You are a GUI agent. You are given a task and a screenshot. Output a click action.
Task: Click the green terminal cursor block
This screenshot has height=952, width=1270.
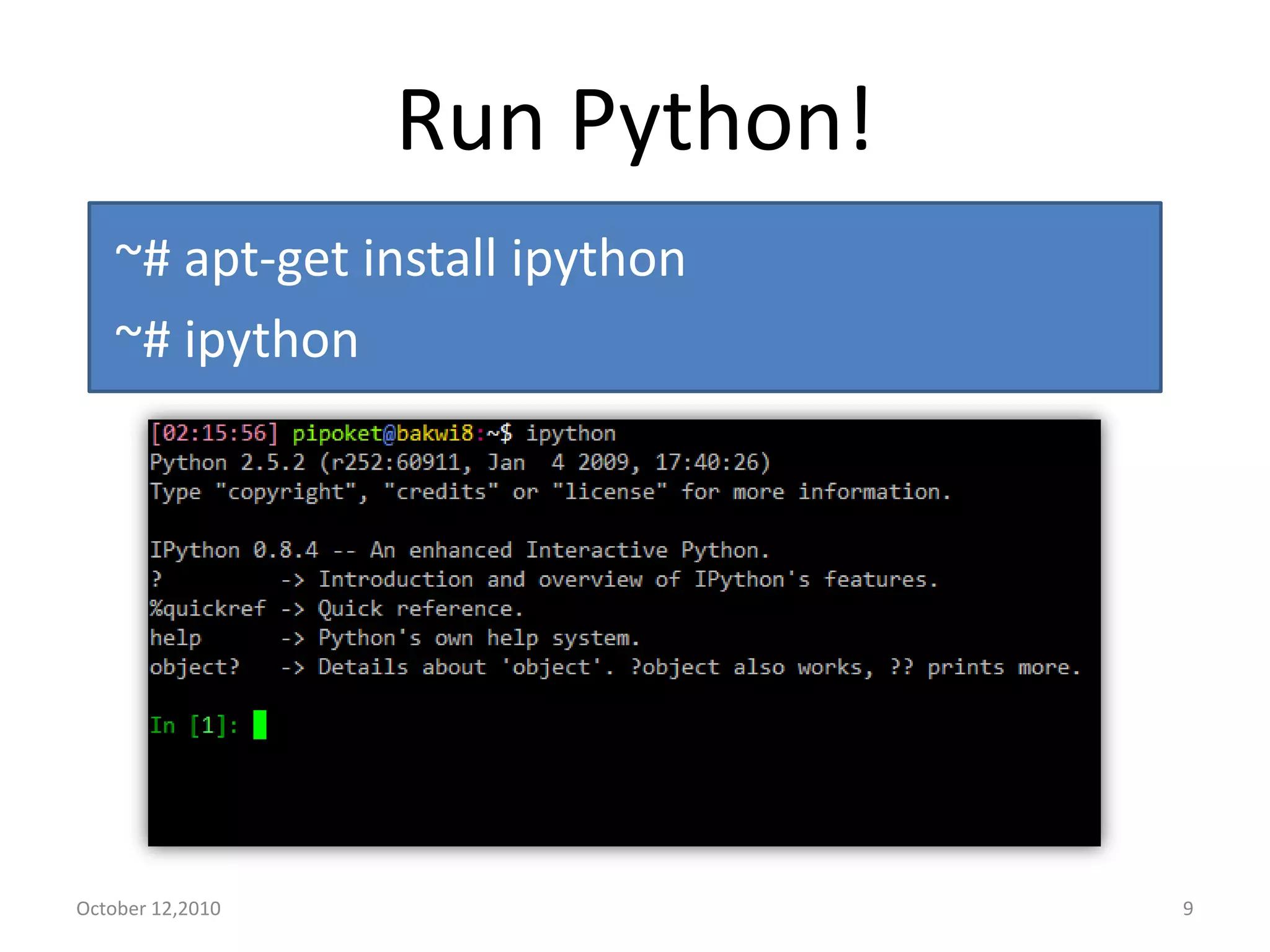click(260, 725)
